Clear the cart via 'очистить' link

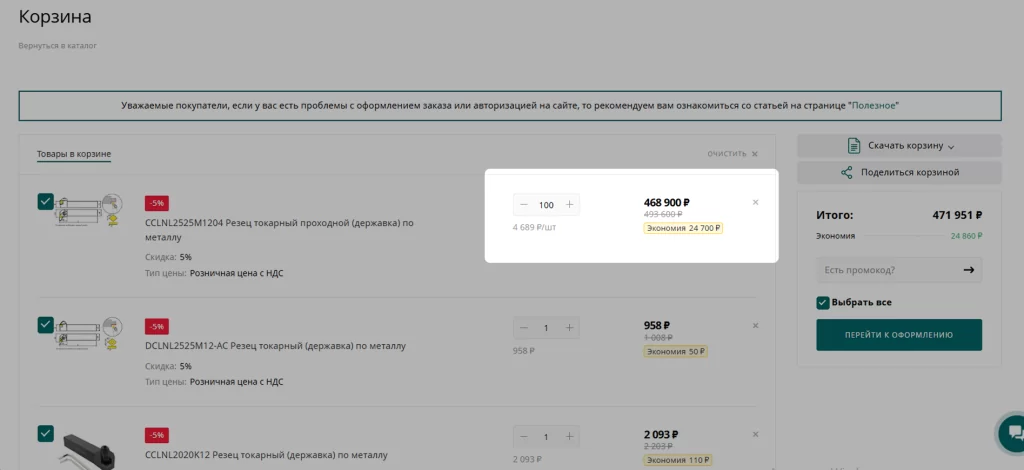coord(733,154)
